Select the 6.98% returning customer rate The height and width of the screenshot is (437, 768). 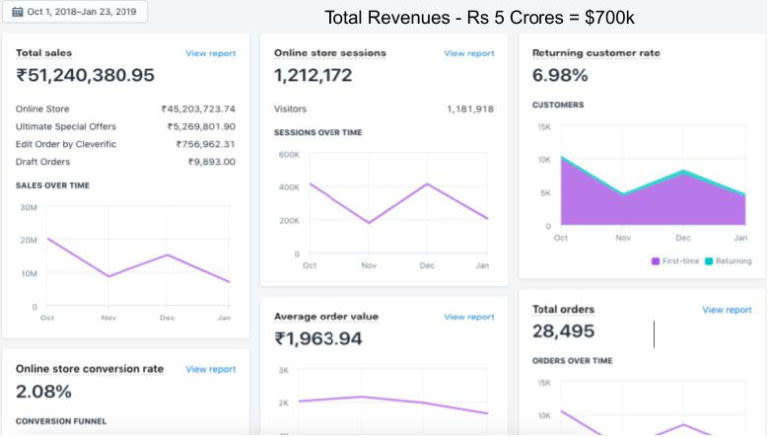tap(560, 75)
